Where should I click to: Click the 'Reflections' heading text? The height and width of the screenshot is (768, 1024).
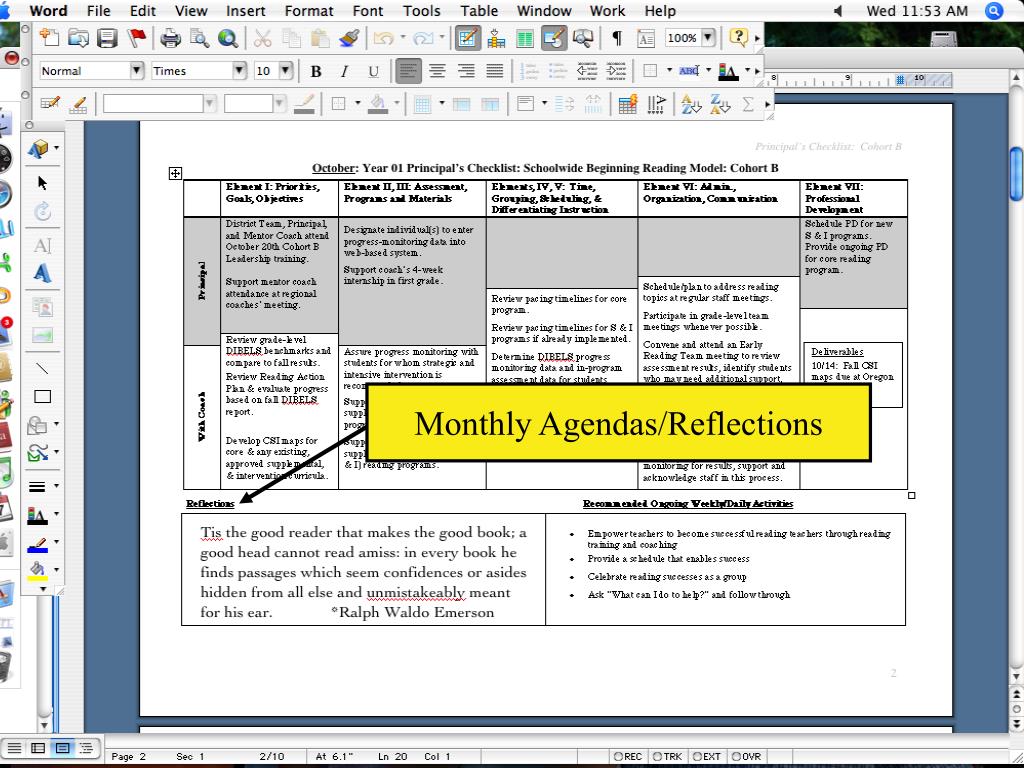210,504
